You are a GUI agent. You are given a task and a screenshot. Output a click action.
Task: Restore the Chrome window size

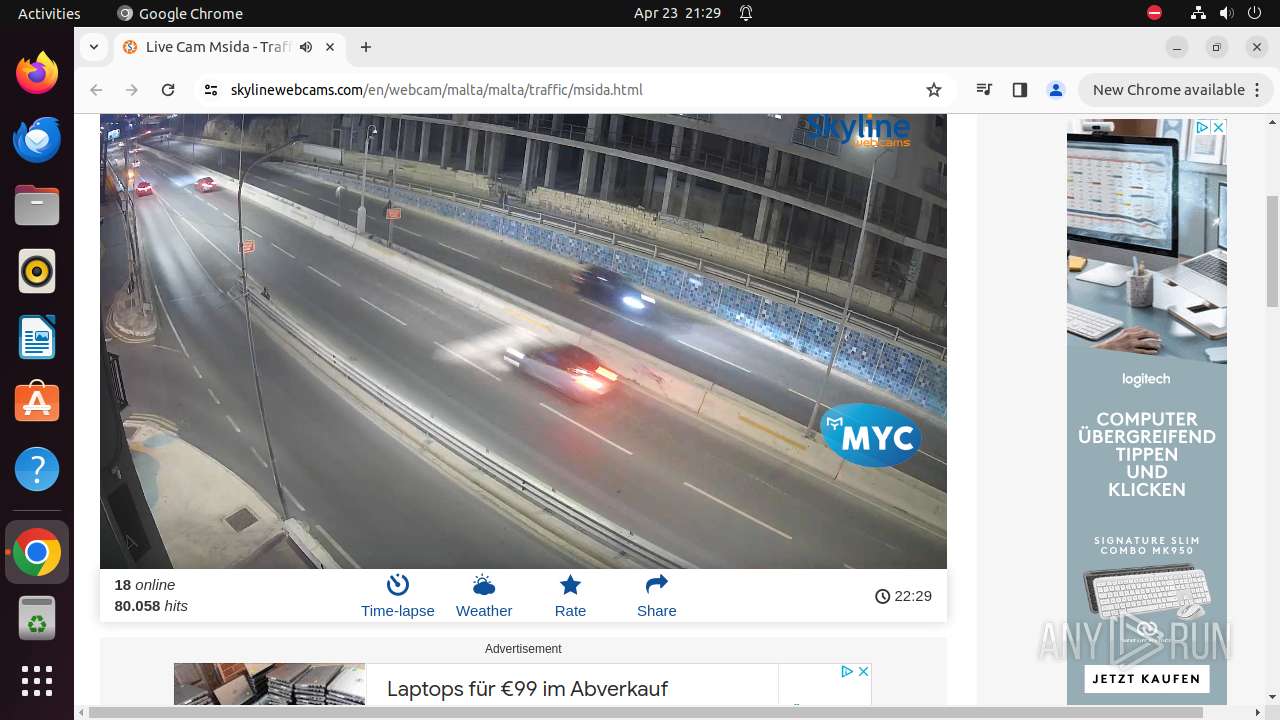point(1217,47)
